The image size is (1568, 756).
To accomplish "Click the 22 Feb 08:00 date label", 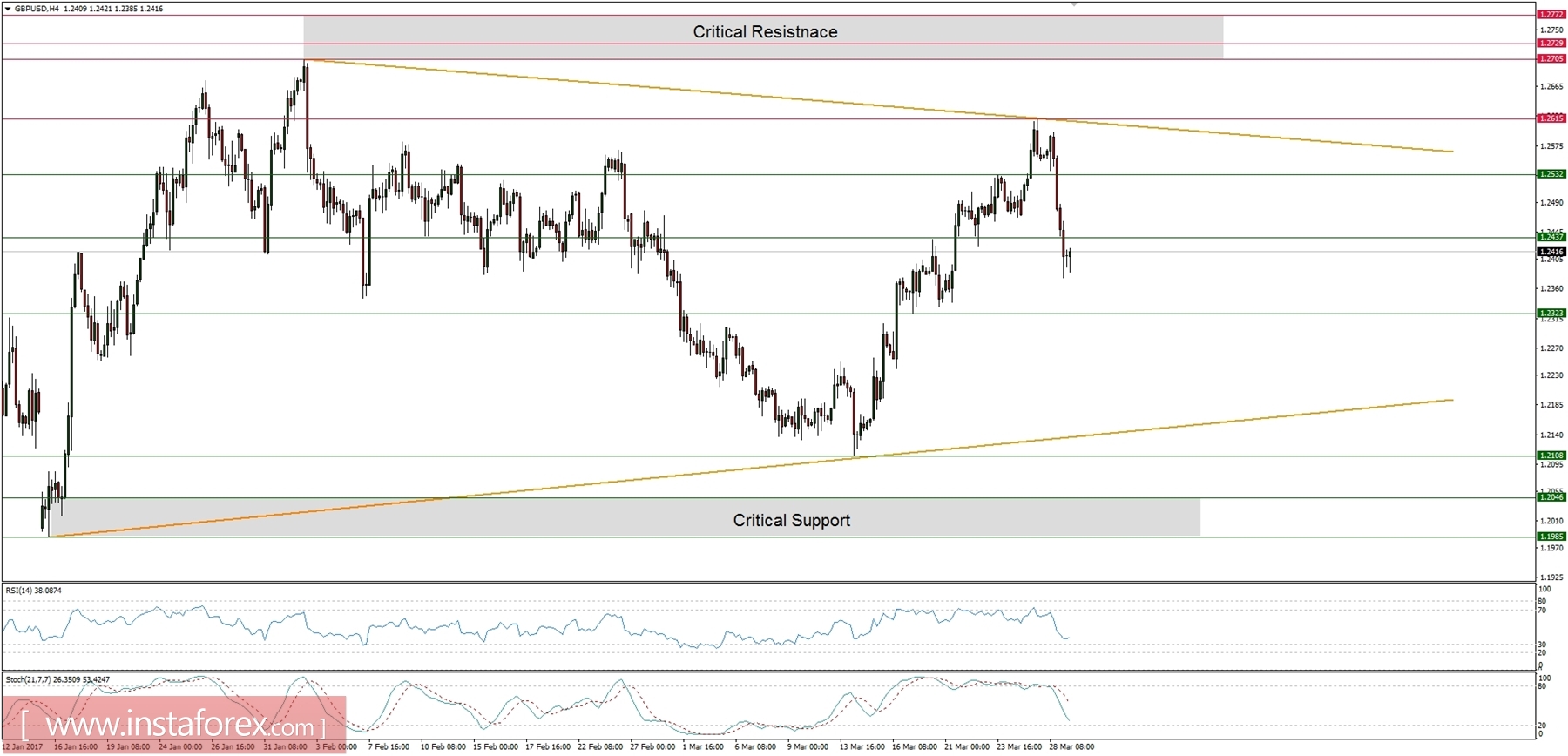I will 600,747.
